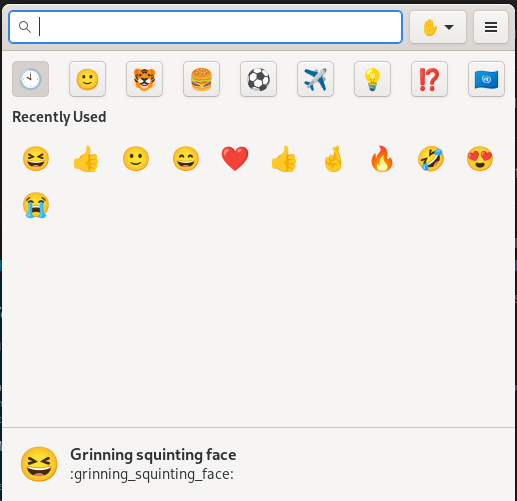This screenshot has width=517, height=501.
Task: Pick the grinning squinting face emoji in Recently Used
Action: click(x=36, y=159)
